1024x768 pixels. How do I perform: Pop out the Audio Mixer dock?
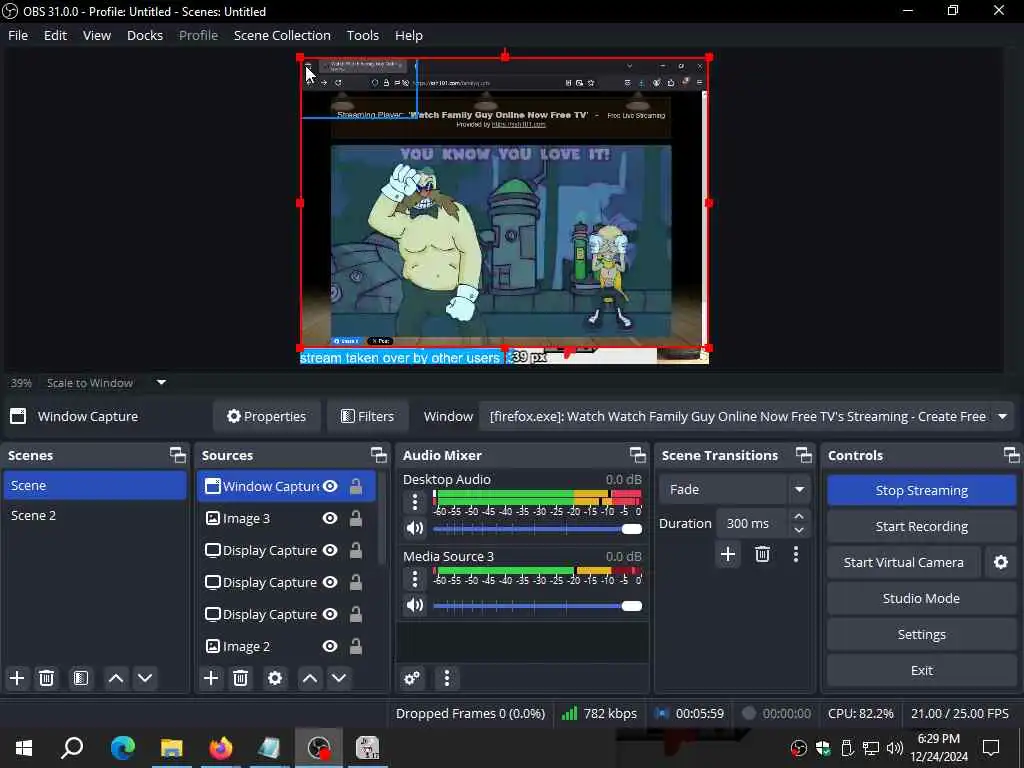pos(638,455)
